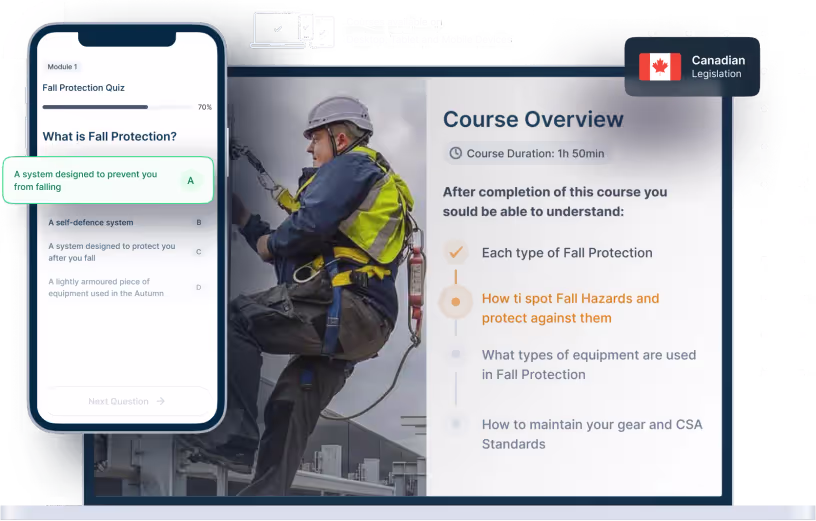Click the Course Duration: 1h 50min pill

[x=528, y=153]
